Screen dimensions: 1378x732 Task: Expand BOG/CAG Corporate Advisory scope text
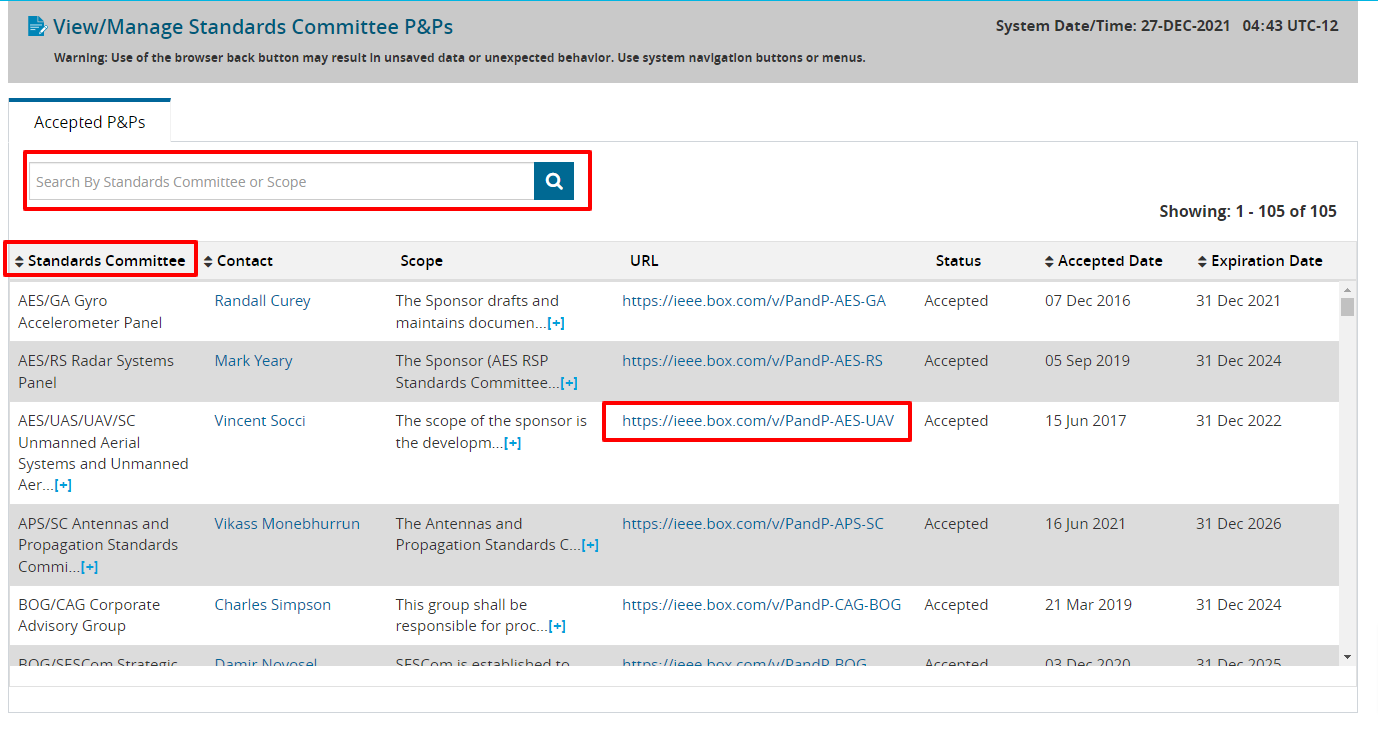tap(557, 626)
